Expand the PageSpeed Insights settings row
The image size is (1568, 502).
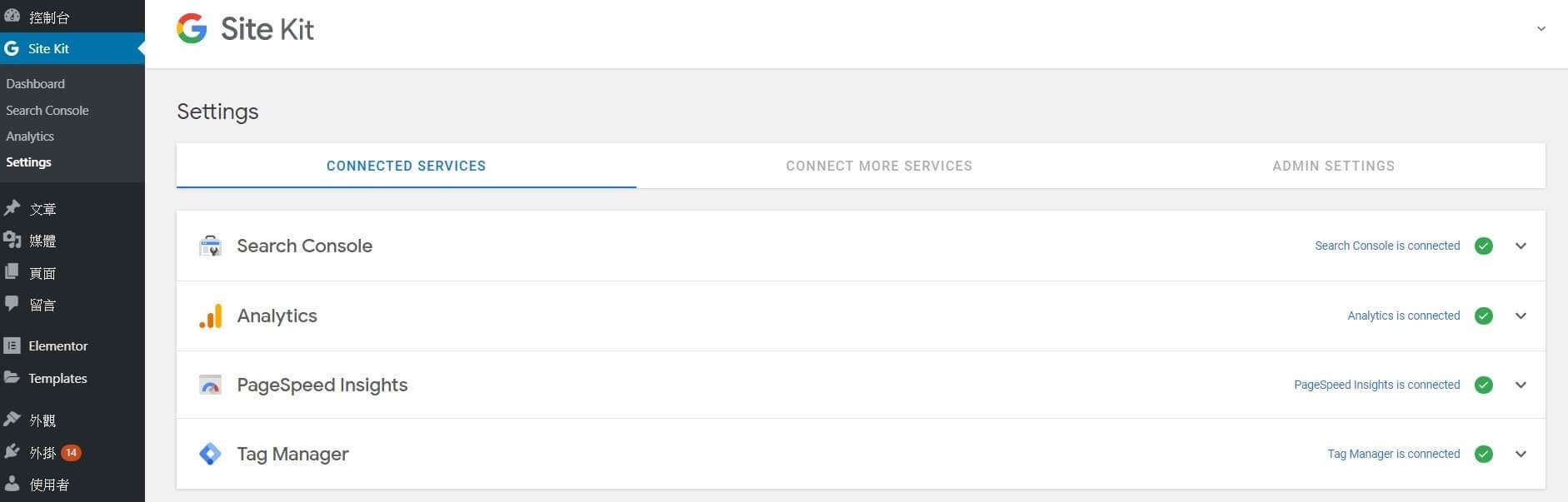(x=1521, y=385)
